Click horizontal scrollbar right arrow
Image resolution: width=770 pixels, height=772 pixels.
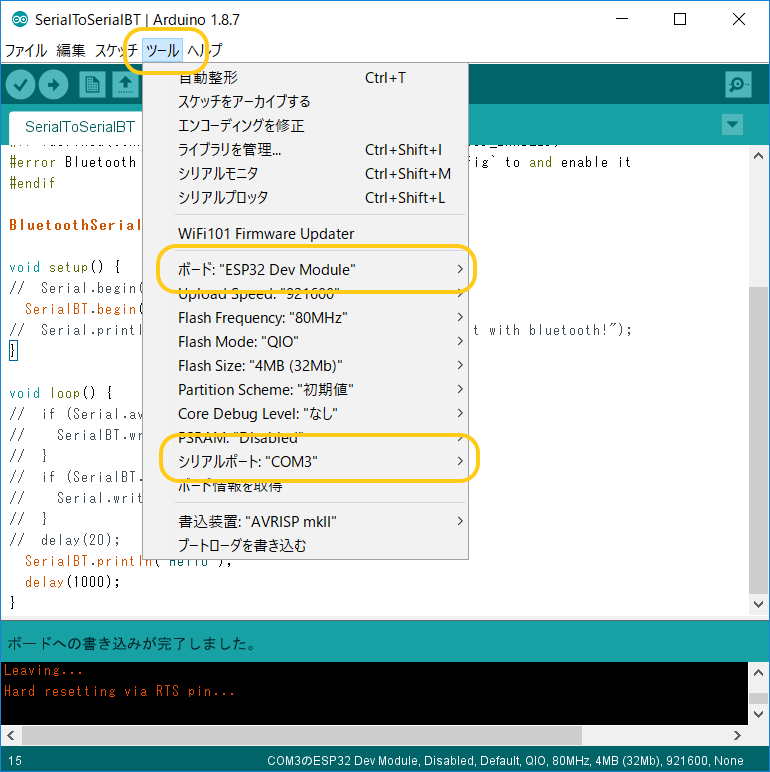737,736
